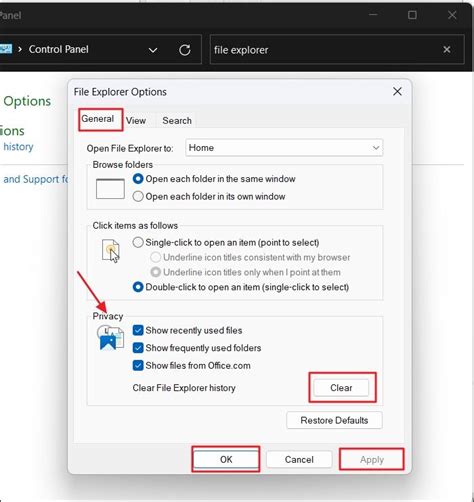474x502 pixels.
Task: Click the 'Clear File Explorer history' label
Action: click(x=184, y=388)
